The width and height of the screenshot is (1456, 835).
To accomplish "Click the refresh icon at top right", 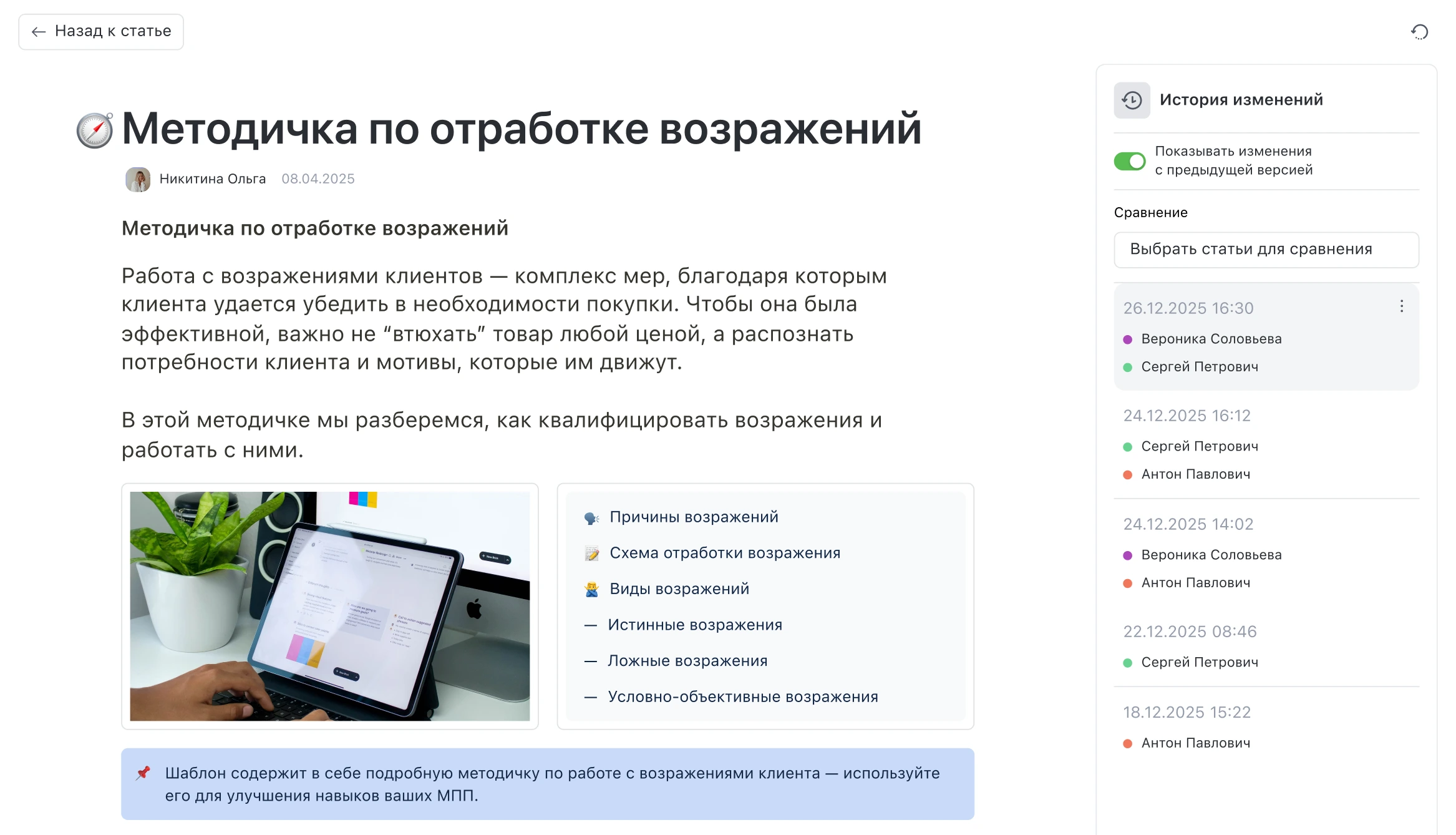I will (x=1419, y=32).
